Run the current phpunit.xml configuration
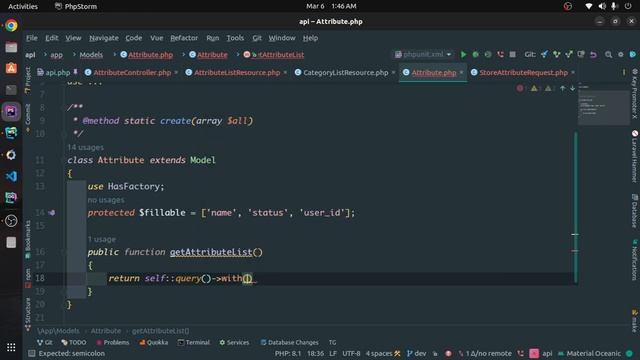Image resolution: width=640 pixels, height=360 pixels. pyautogui.click(x=463, y=54)
